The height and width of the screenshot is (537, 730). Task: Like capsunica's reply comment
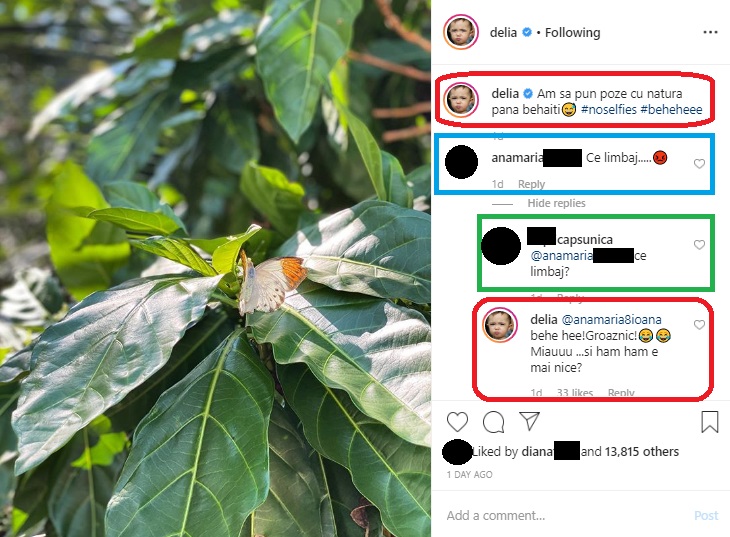click(699, 245)
